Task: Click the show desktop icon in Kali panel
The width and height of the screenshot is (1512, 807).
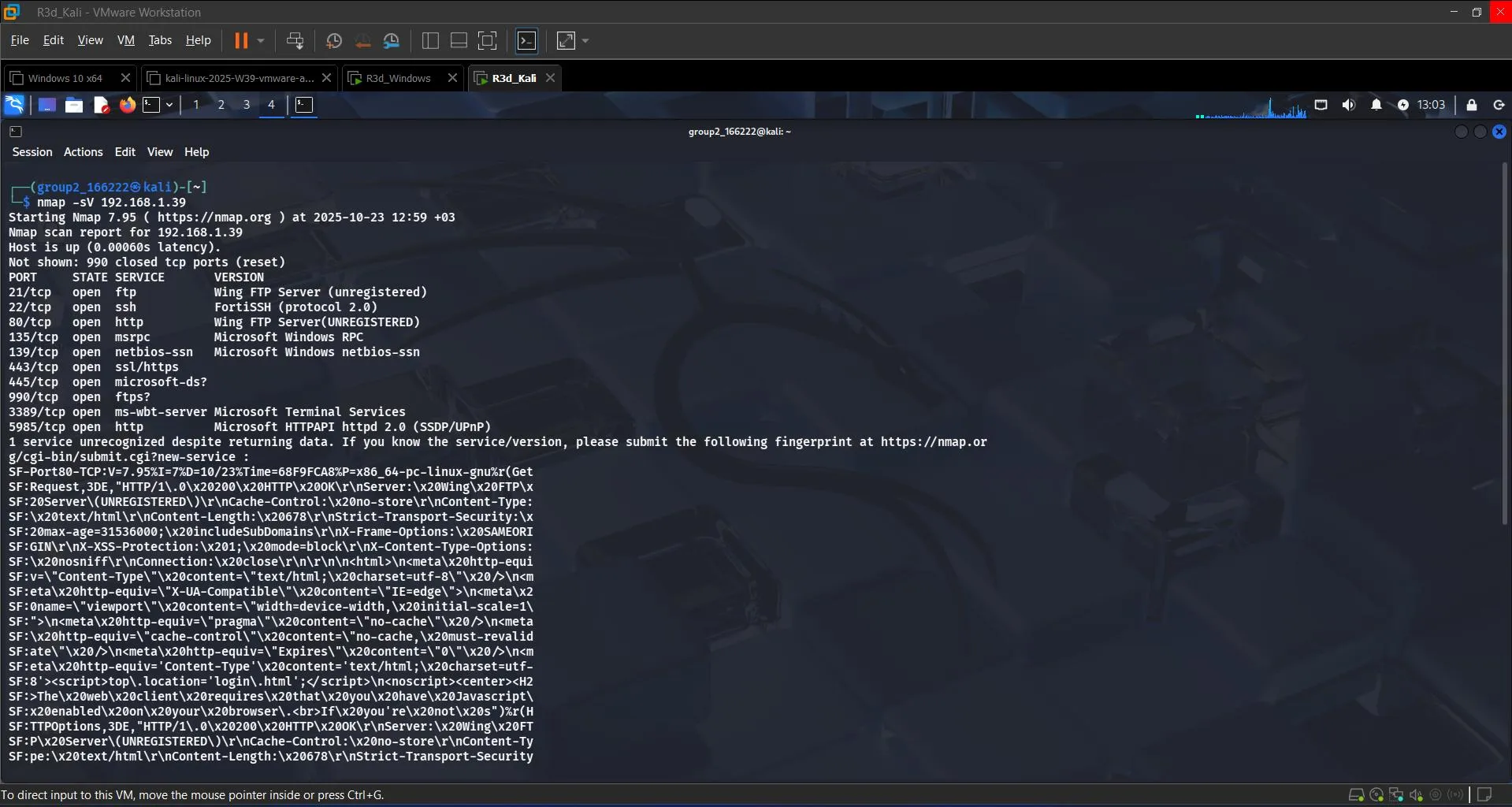Action: 46,105
